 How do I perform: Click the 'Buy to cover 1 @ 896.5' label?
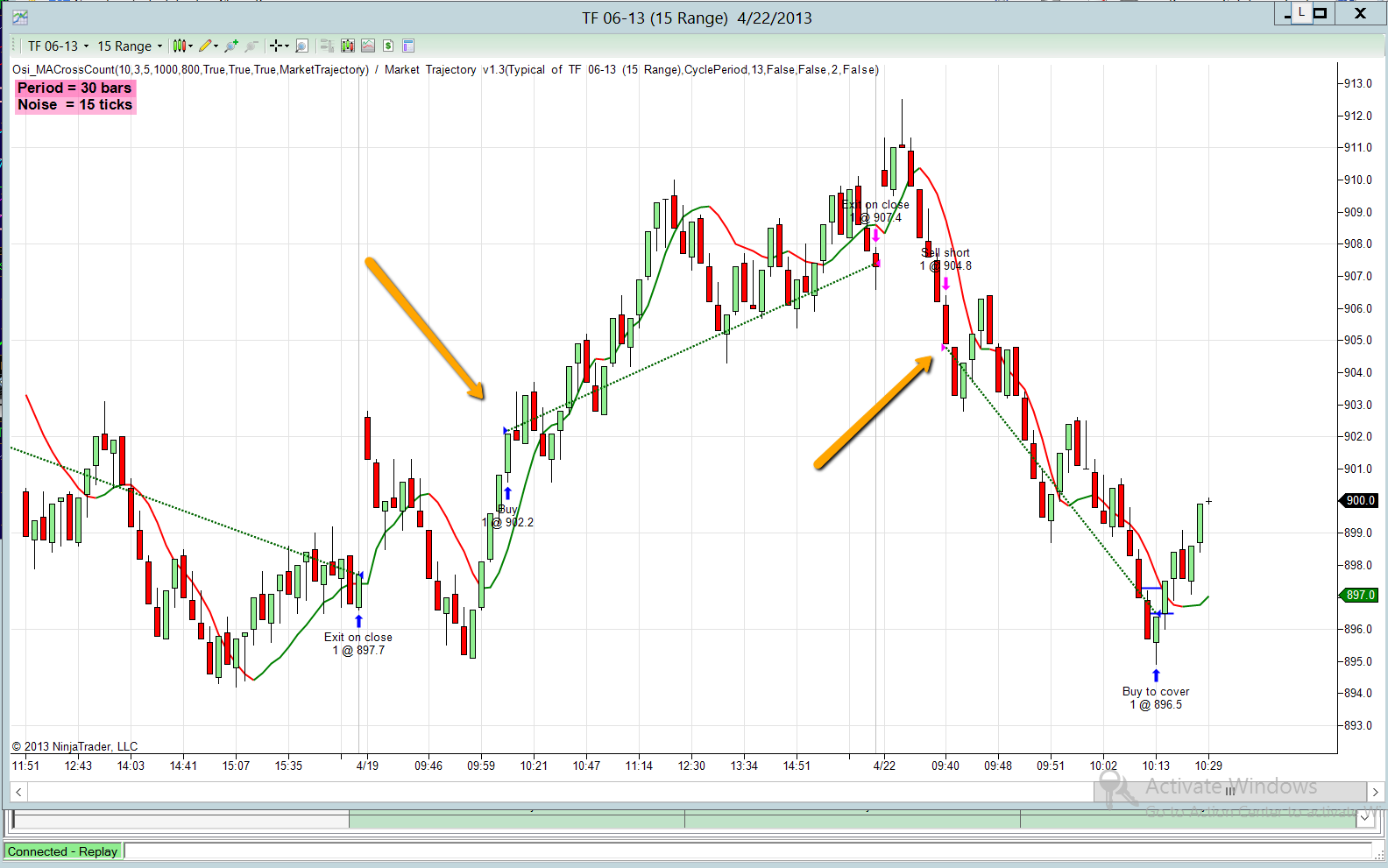1156,698
